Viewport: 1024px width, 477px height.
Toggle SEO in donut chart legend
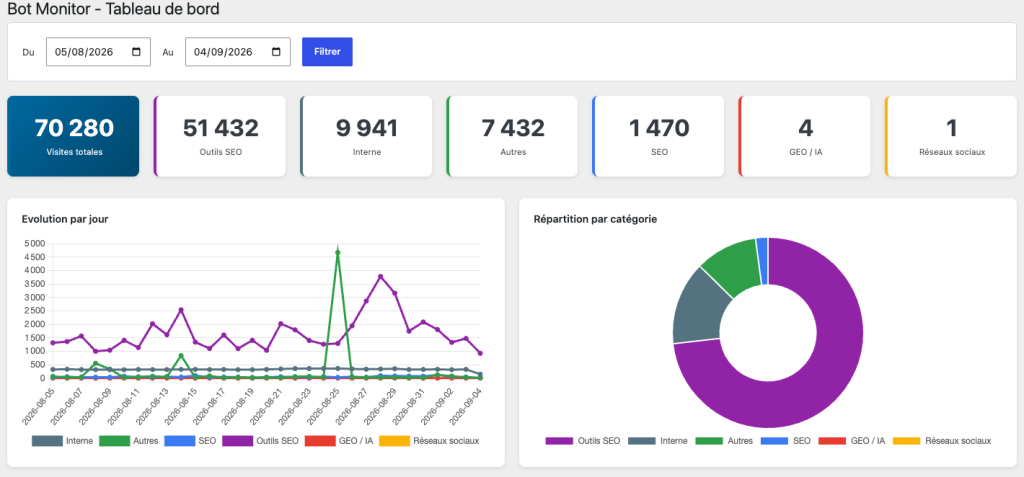[x=786, y=441]
